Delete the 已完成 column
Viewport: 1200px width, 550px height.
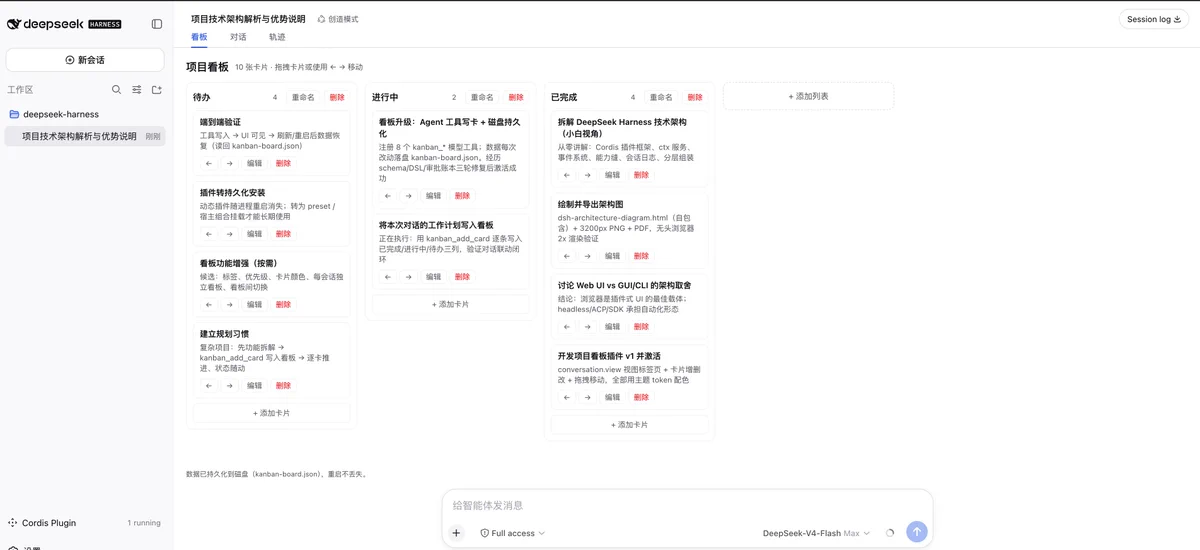click(695, 98)
